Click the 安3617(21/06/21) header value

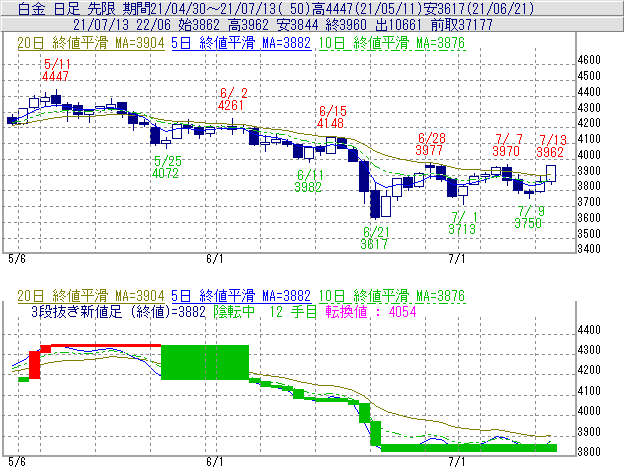tap(479, 9)
